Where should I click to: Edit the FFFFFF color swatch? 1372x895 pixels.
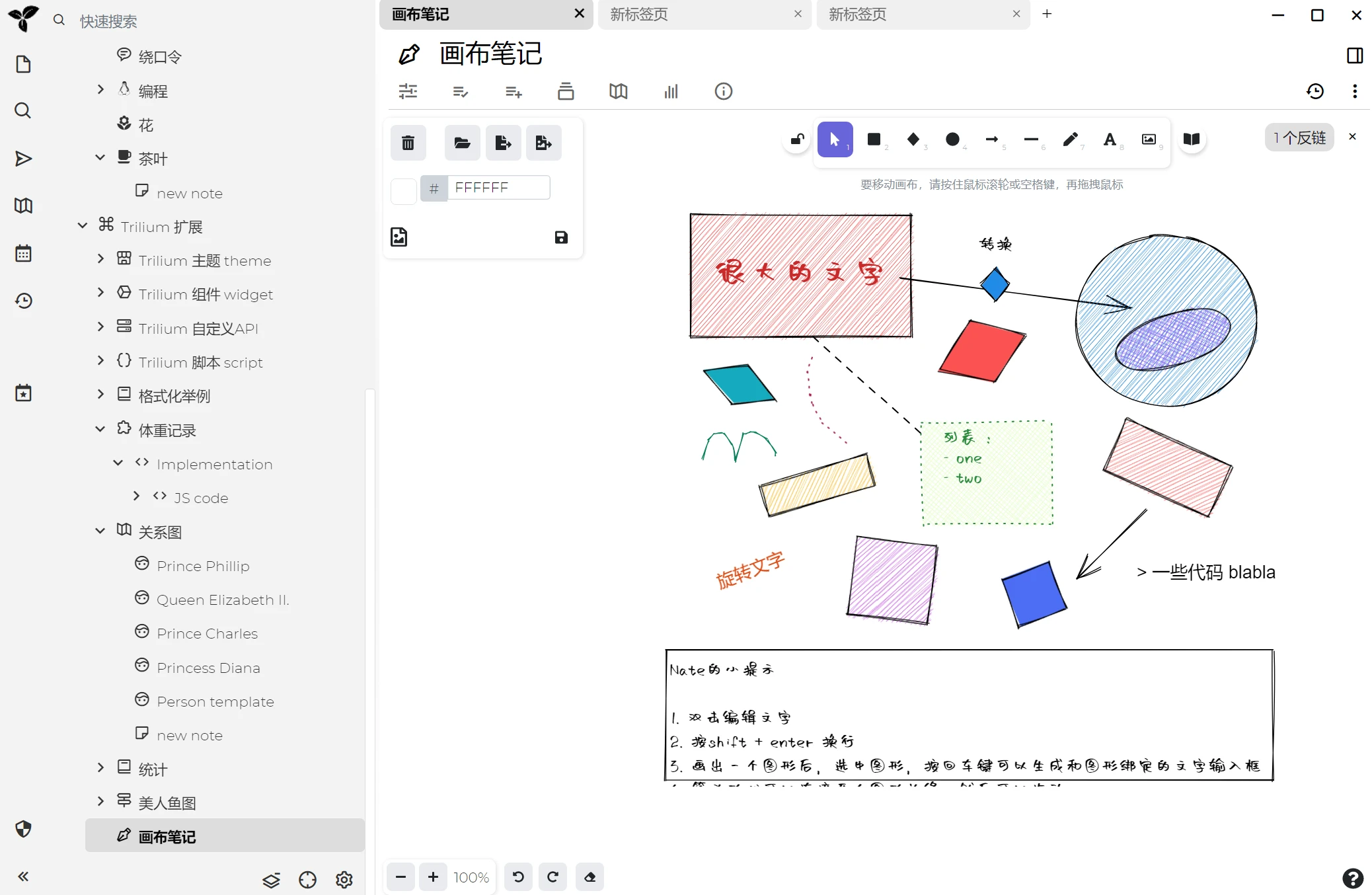404,188
